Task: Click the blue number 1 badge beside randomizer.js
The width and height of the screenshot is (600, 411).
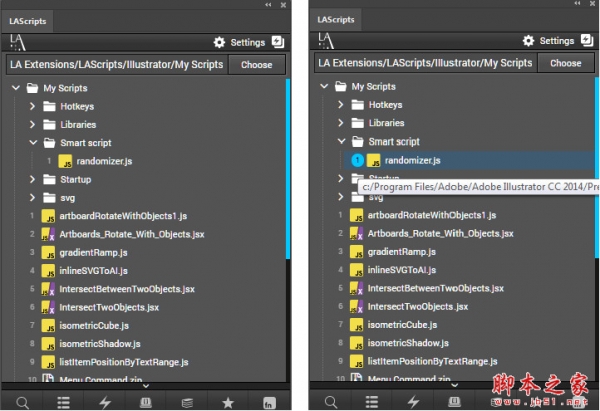Action: pyautogui.click(x=358, y=160)
